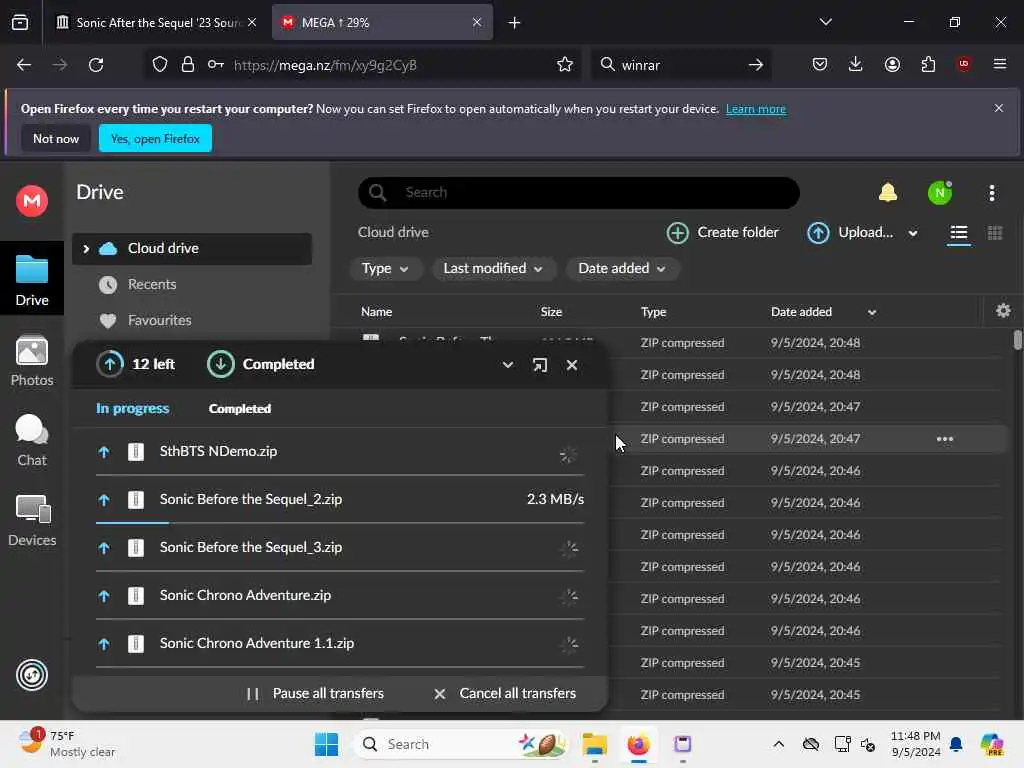
Task: Show site shield tracking protection info
Action: 160,65
